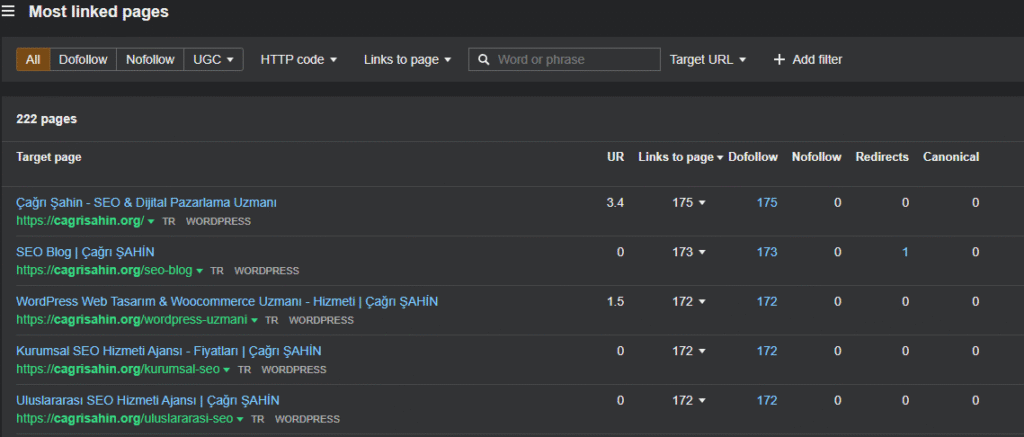Click the Target page column header

tap(49, 157)
